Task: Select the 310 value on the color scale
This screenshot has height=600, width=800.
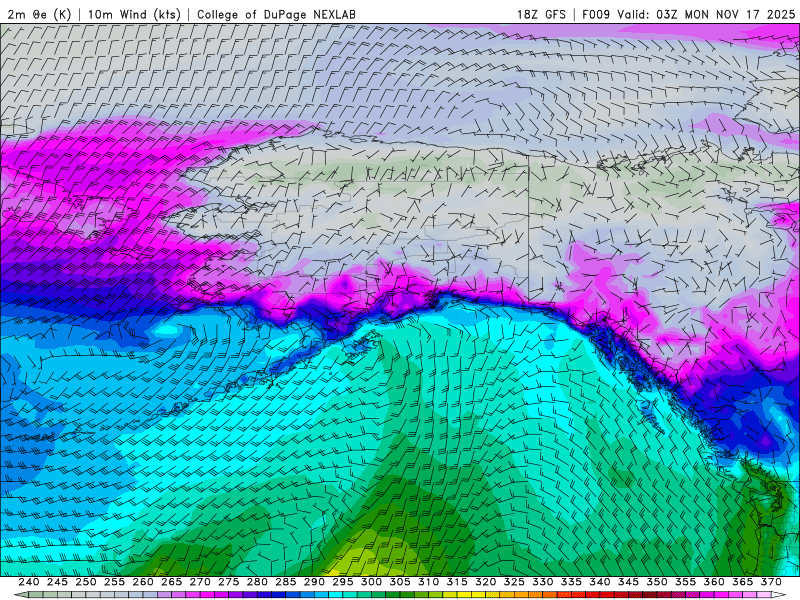Action: point(429,582)
